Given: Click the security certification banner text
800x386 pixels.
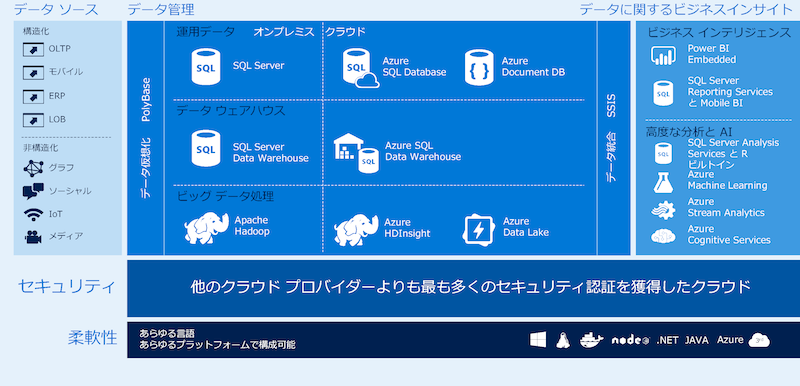Looking at the screenshot, I should point(470,287).
